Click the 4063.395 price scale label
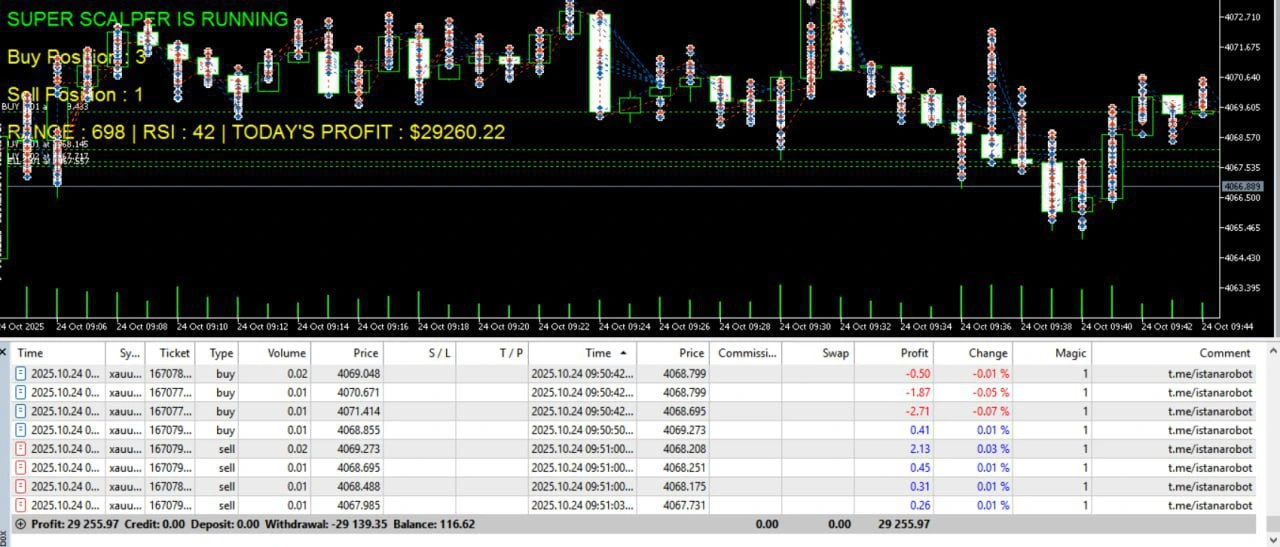This screenshot has width=1280, height=547. pos(1242,288)
